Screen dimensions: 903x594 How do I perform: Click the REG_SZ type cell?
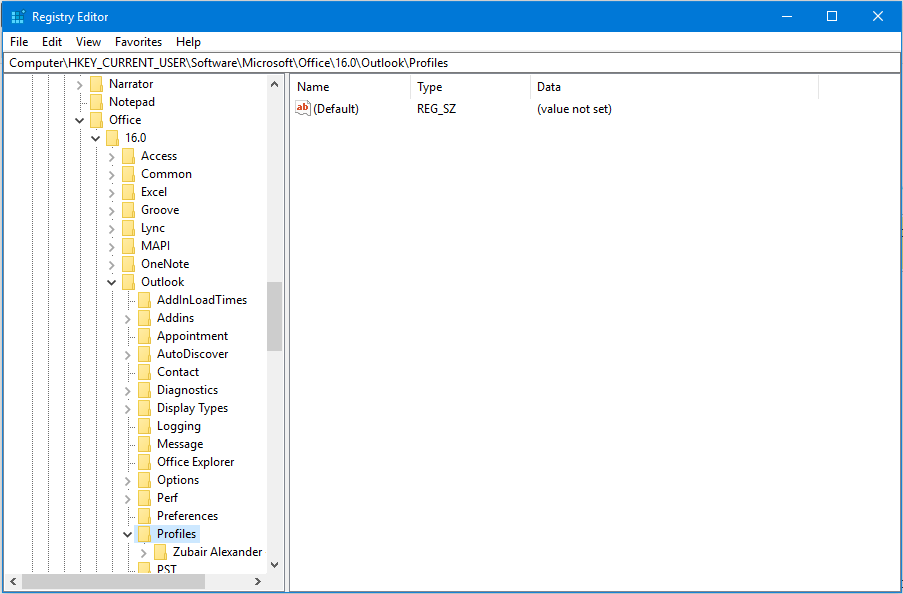point(437,109)
